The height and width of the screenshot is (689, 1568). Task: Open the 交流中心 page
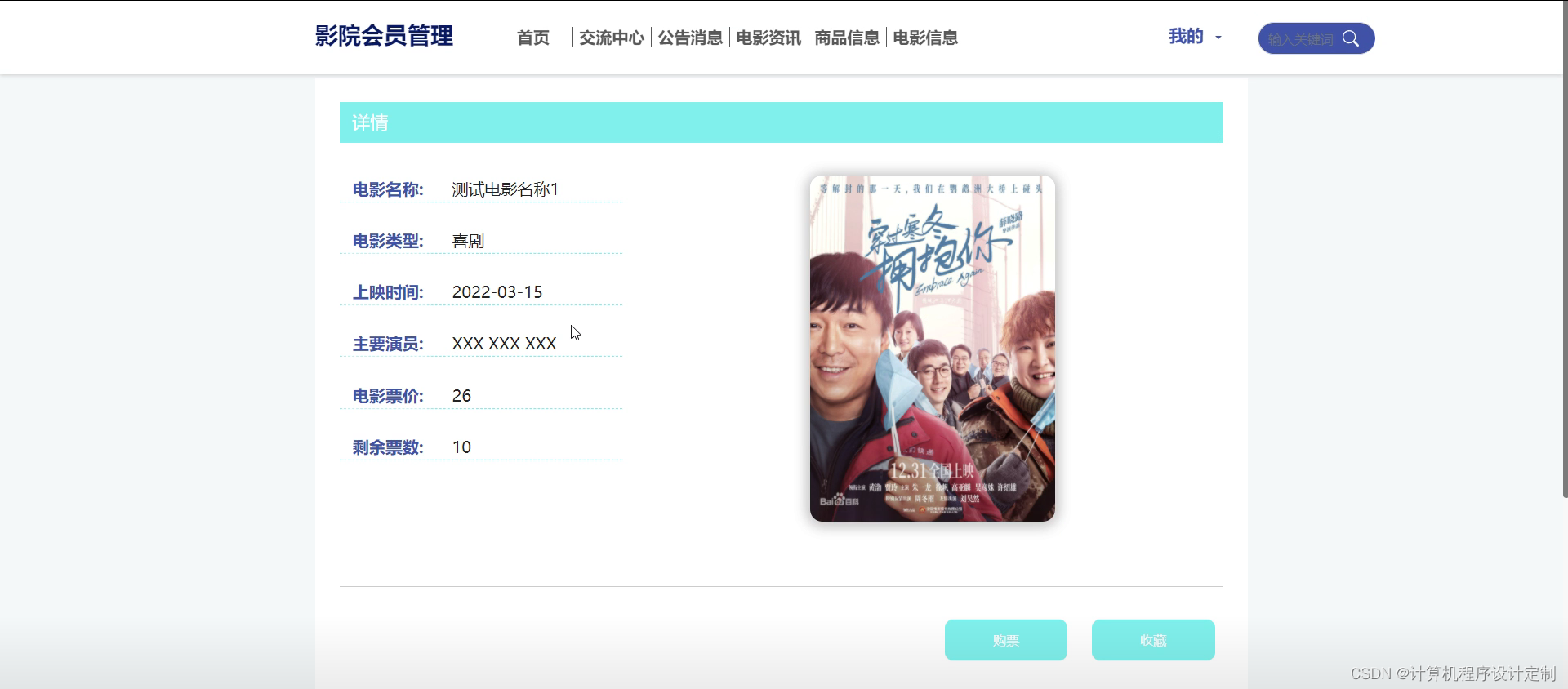click(x=612, y=38)
